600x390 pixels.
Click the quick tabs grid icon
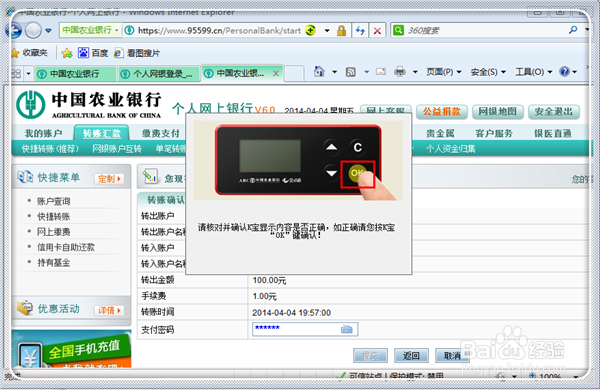click(16, 73)
